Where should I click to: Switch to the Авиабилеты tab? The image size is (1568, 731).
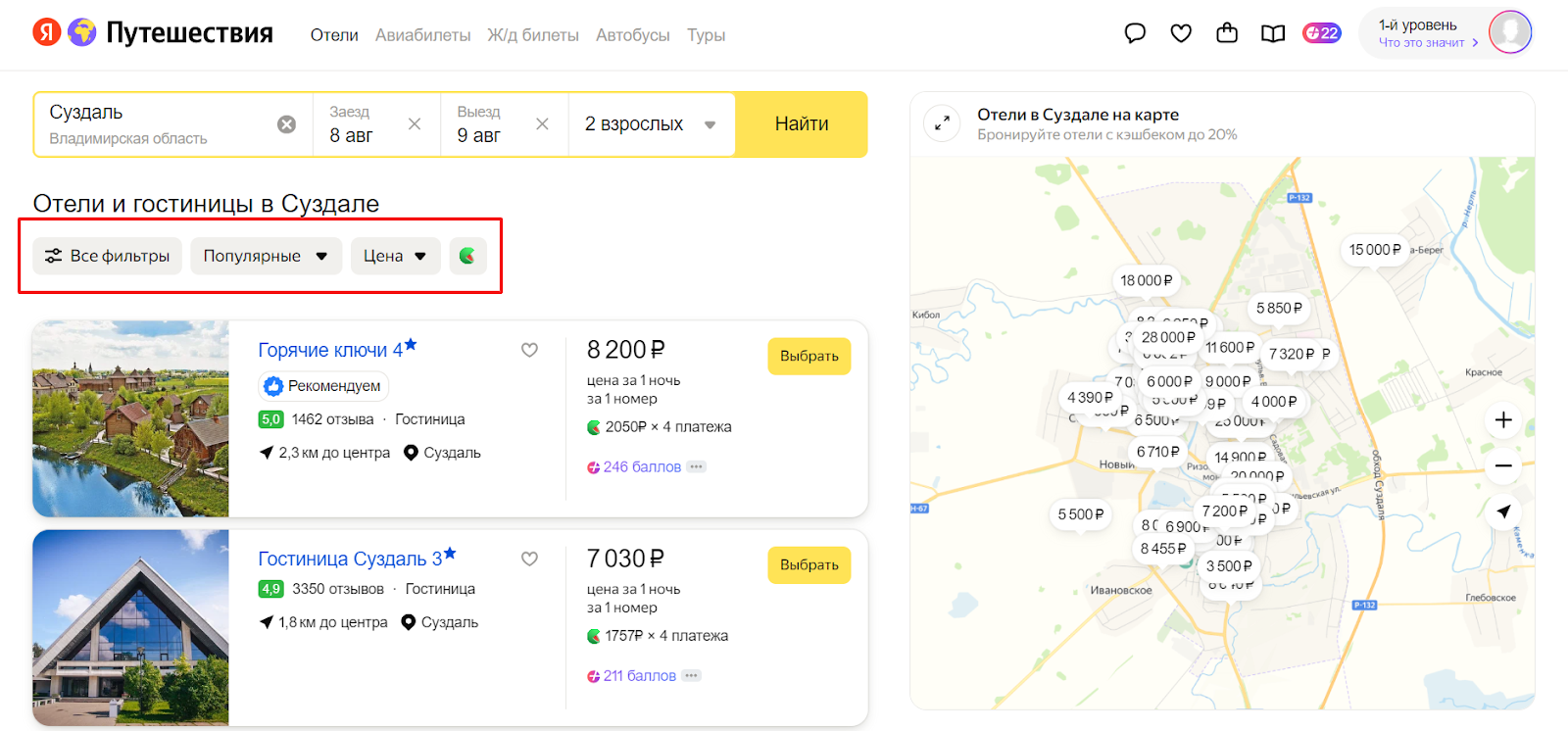tap(422, 35)
